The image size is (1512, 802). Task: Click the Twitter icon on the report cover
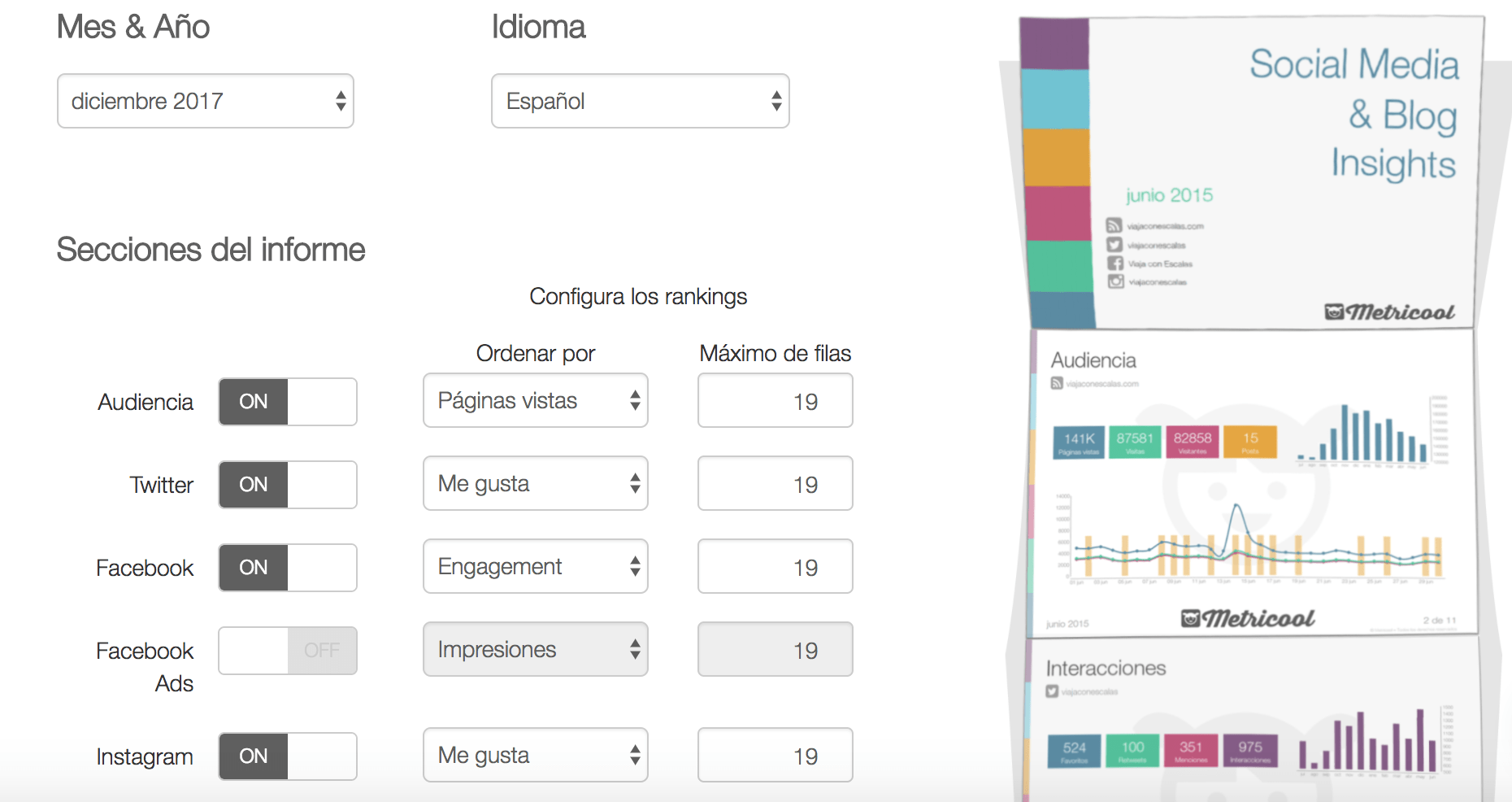1114,245
